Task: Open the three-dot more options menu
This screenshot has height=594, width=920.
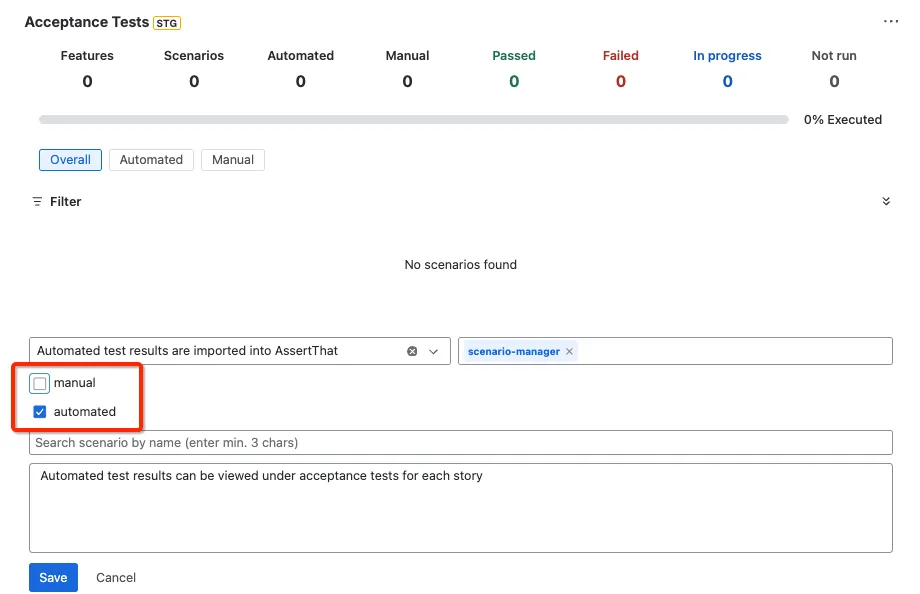Action: pos(890,22)
